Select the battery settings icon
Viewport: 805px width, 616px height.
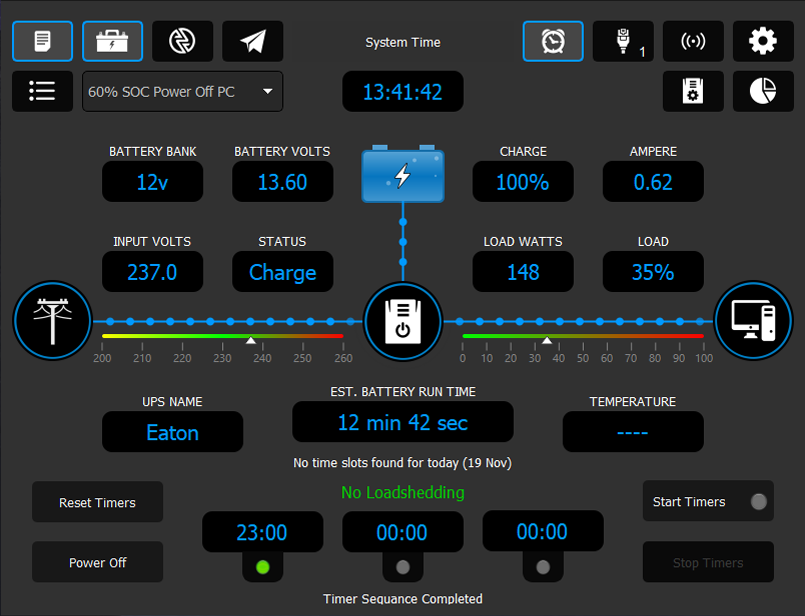coord(112,41)
